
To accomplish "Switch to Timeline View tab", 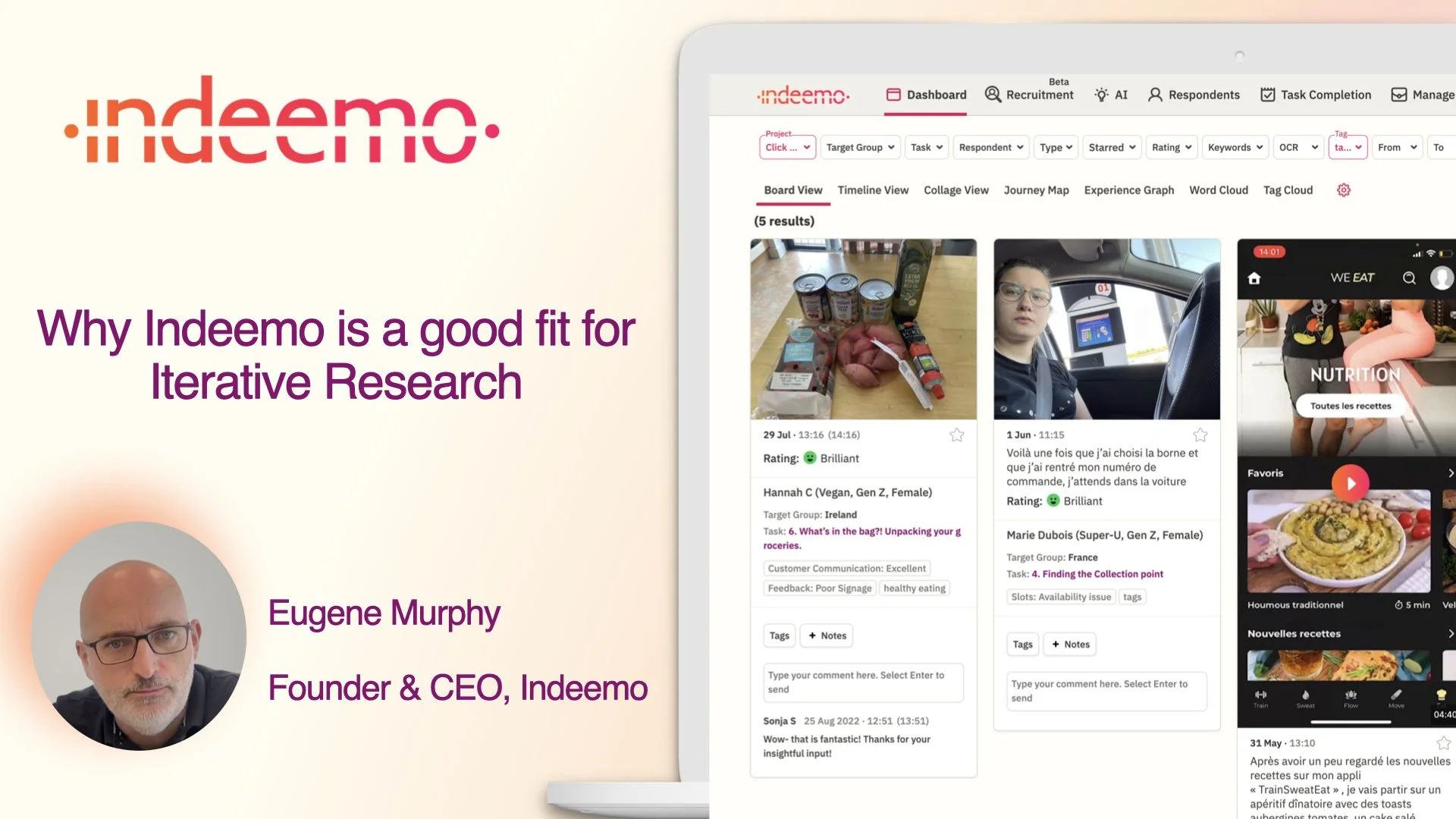I will (x=872, y=190).
